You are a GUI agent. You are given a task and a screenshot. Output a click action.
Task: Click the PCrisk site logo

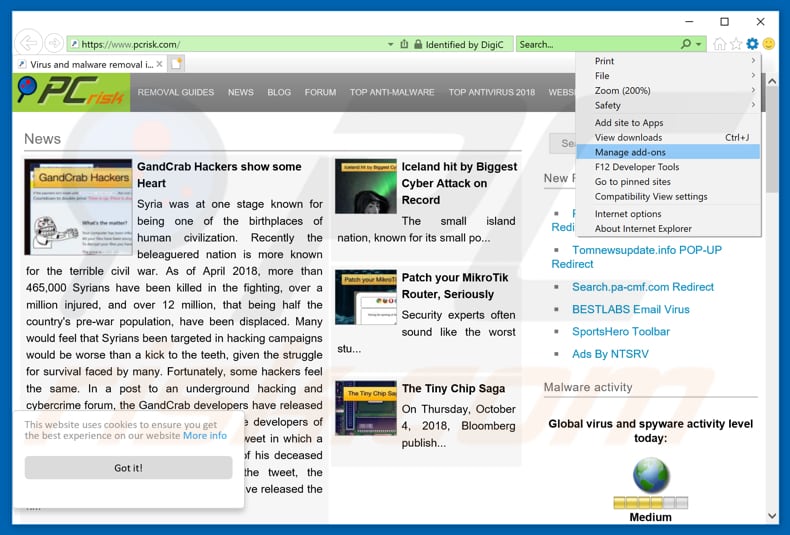(x=71, y=92)
